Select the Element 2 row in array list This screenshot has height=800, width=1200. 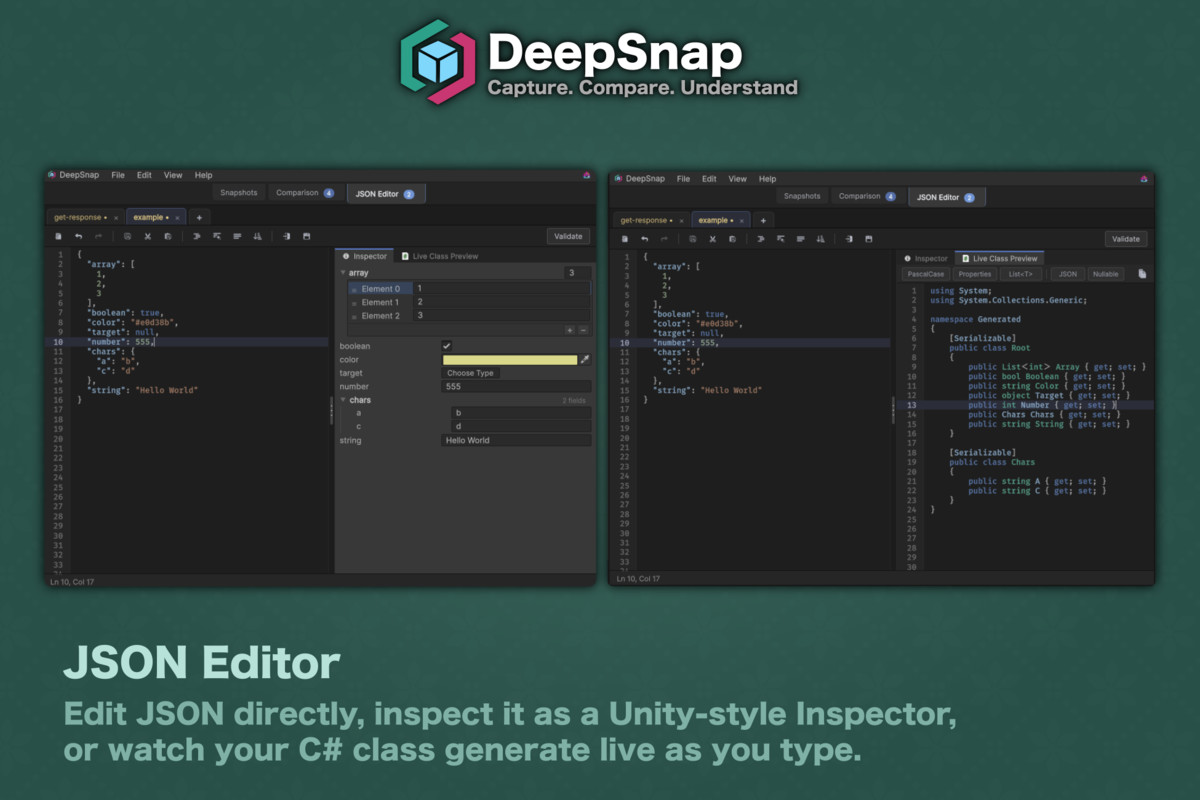tap(470, 316)
